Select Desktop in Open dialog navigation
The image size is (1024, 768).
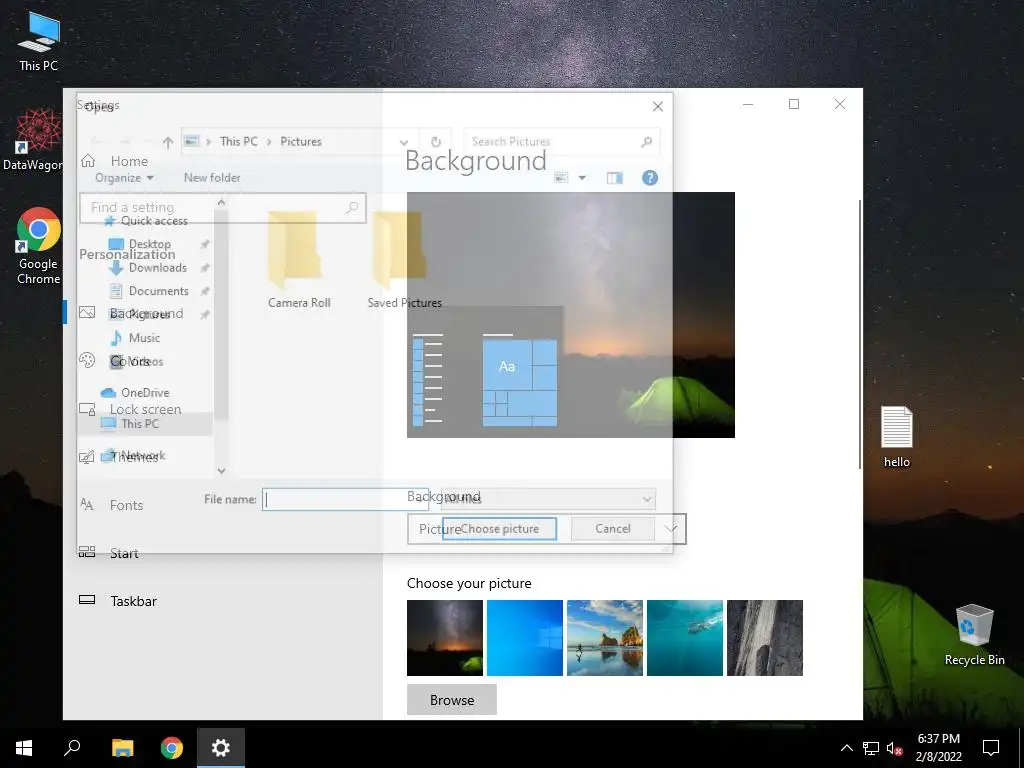pos(150,244)
